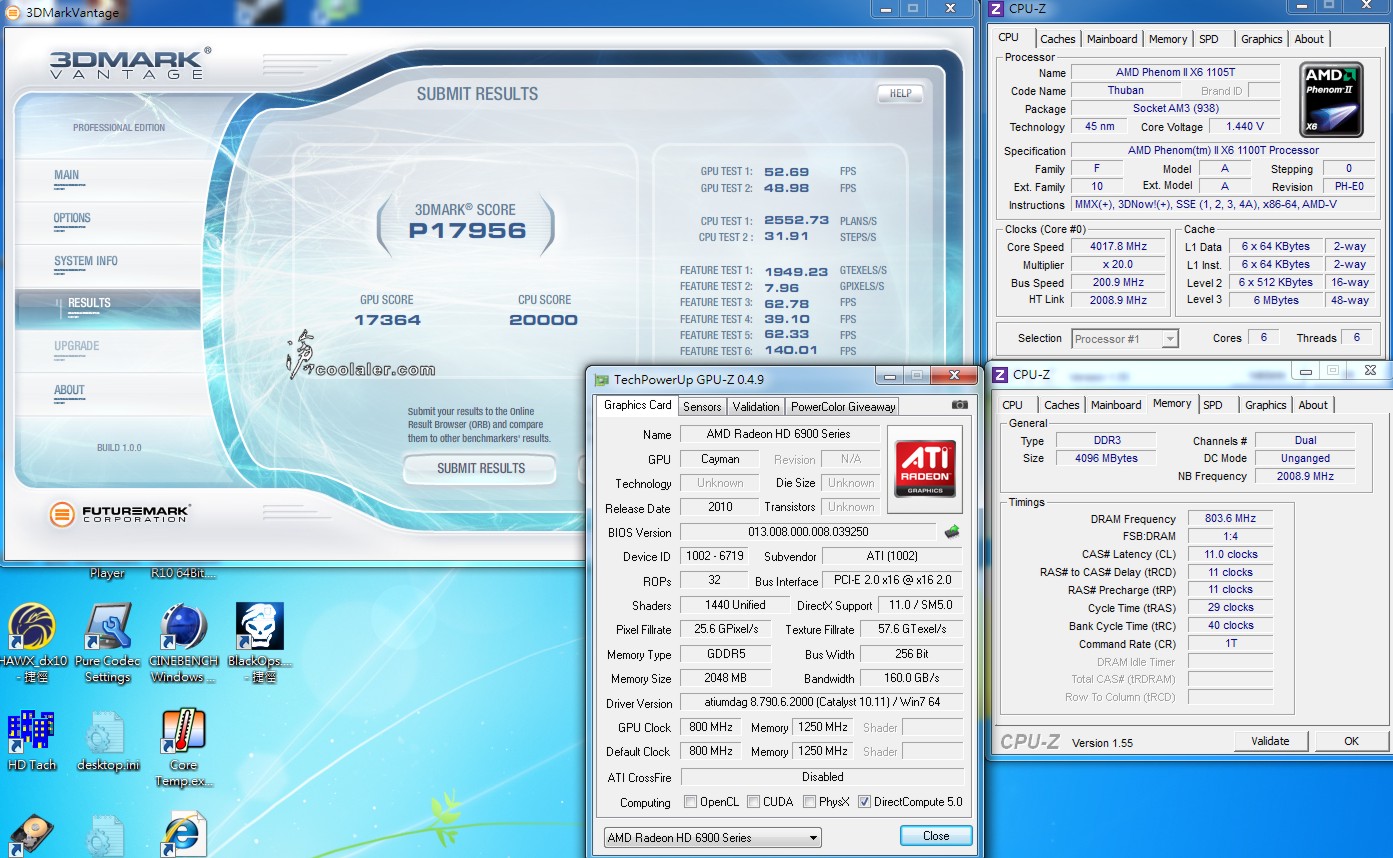Open the Processor #1 selection dropdown

(x=1125, y=339)
